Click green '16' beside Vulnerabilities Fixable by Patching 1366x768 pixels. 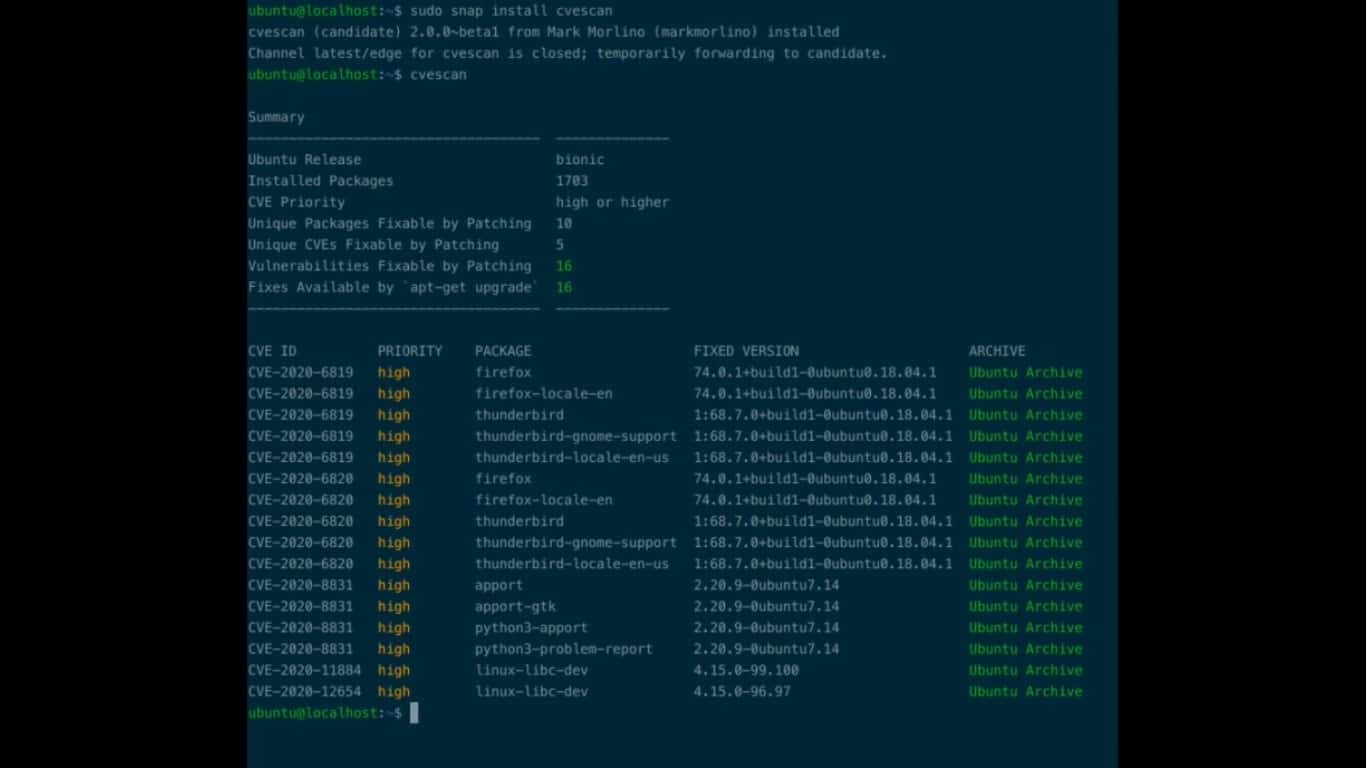[x=564, y=266]
